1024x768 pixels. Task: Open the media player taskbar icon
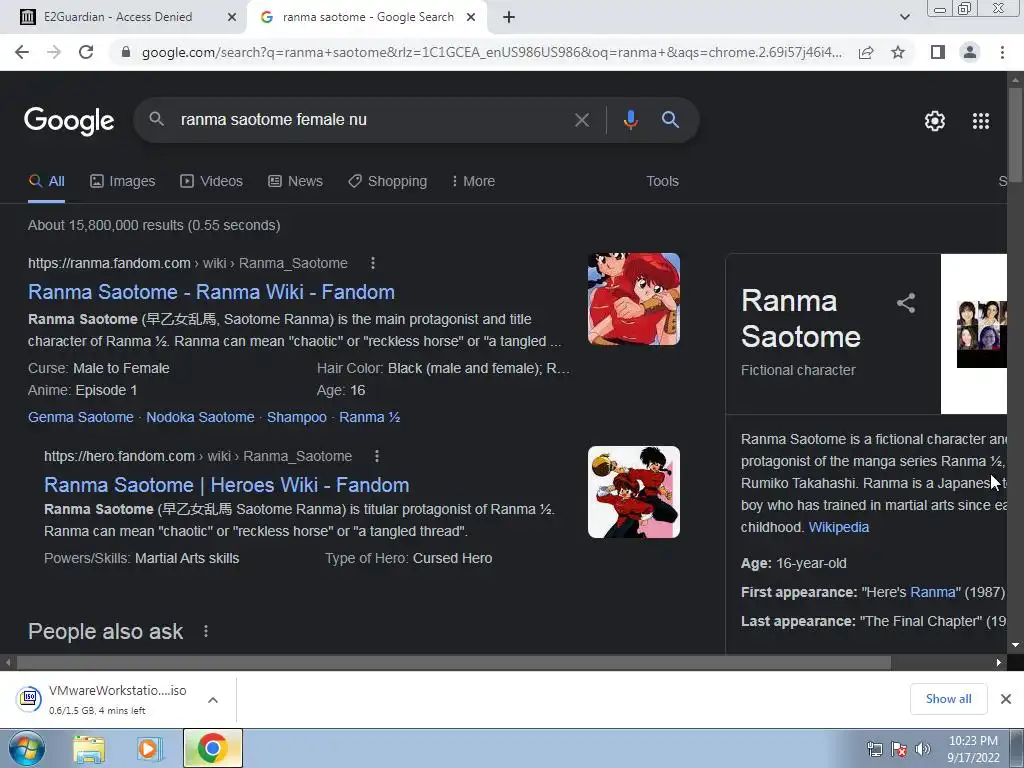pyautogui.click(x=148, y=749)
